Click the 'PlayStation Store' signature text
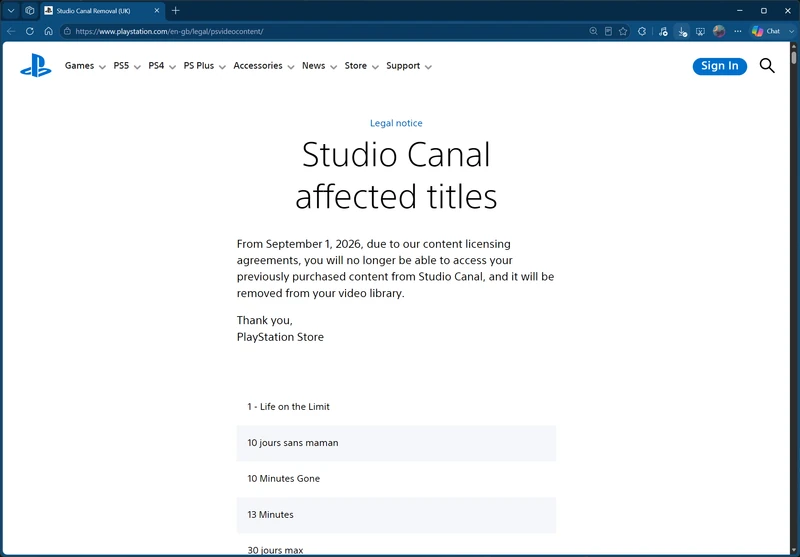Viewport: 800px width, 557px height. point(280,337)
